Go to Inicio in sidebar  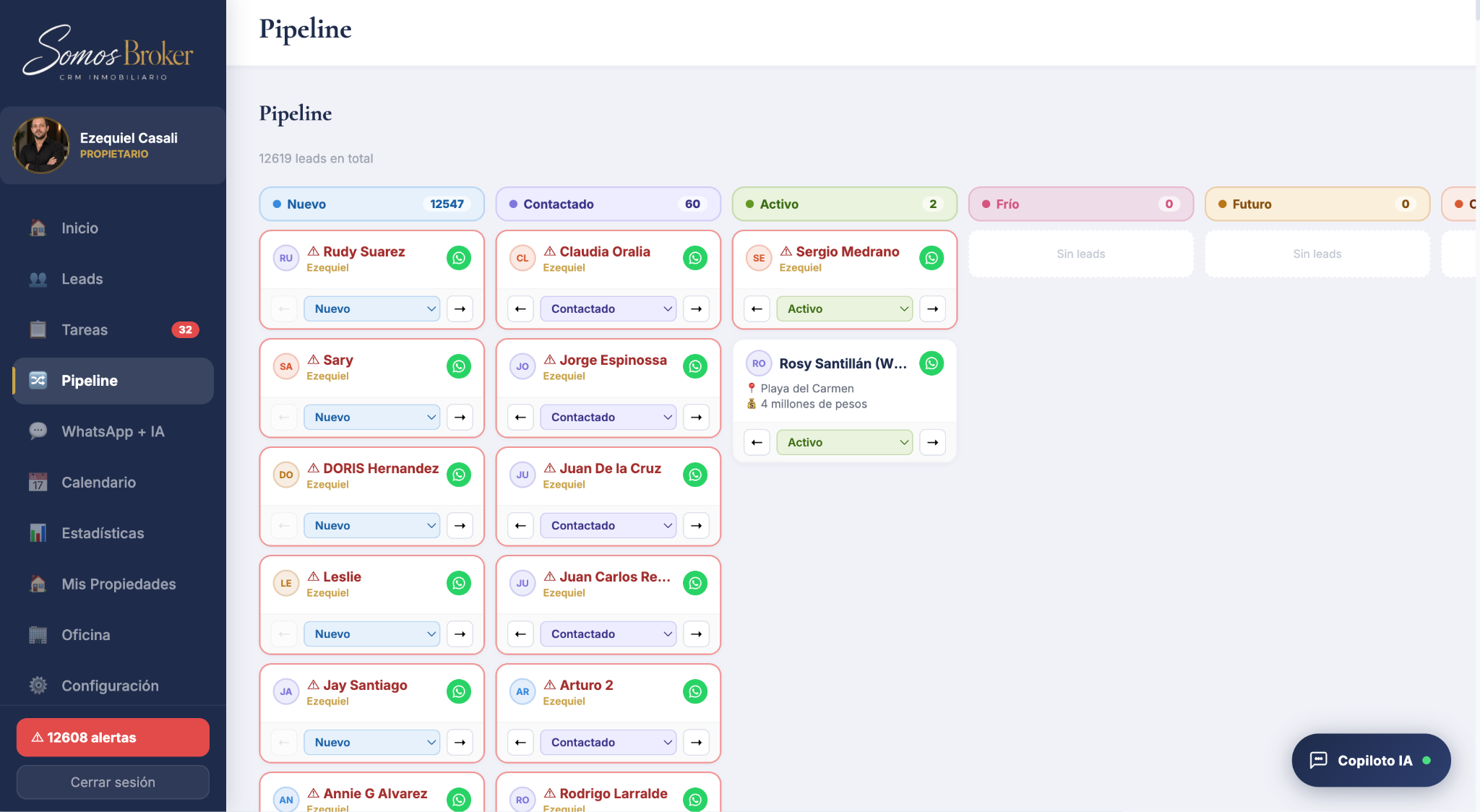point(113,228)
